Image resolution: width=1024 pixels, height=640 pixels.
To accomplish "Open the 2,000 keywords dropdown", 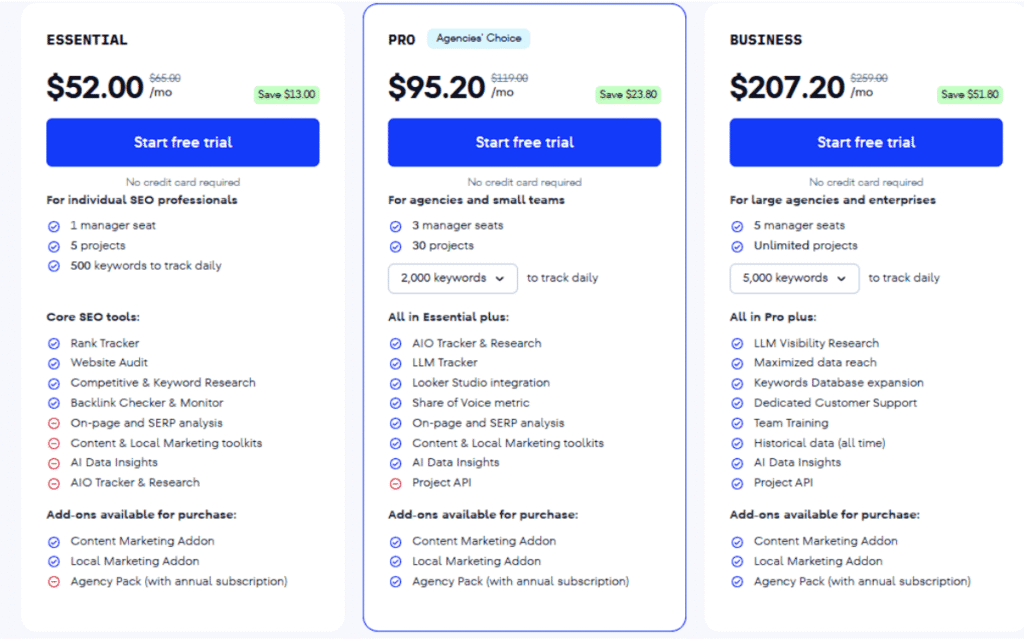I will (x=453, y=278).
